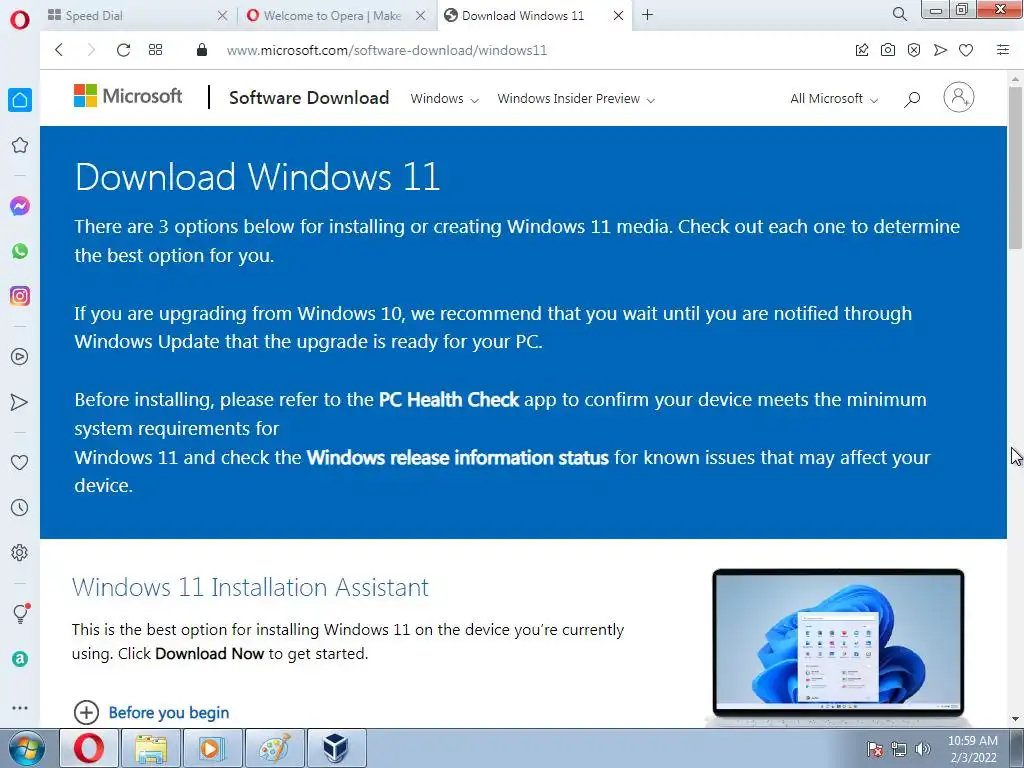Close the Welcome to Opera tab
1024x768 pixels.
pos(421,15)
